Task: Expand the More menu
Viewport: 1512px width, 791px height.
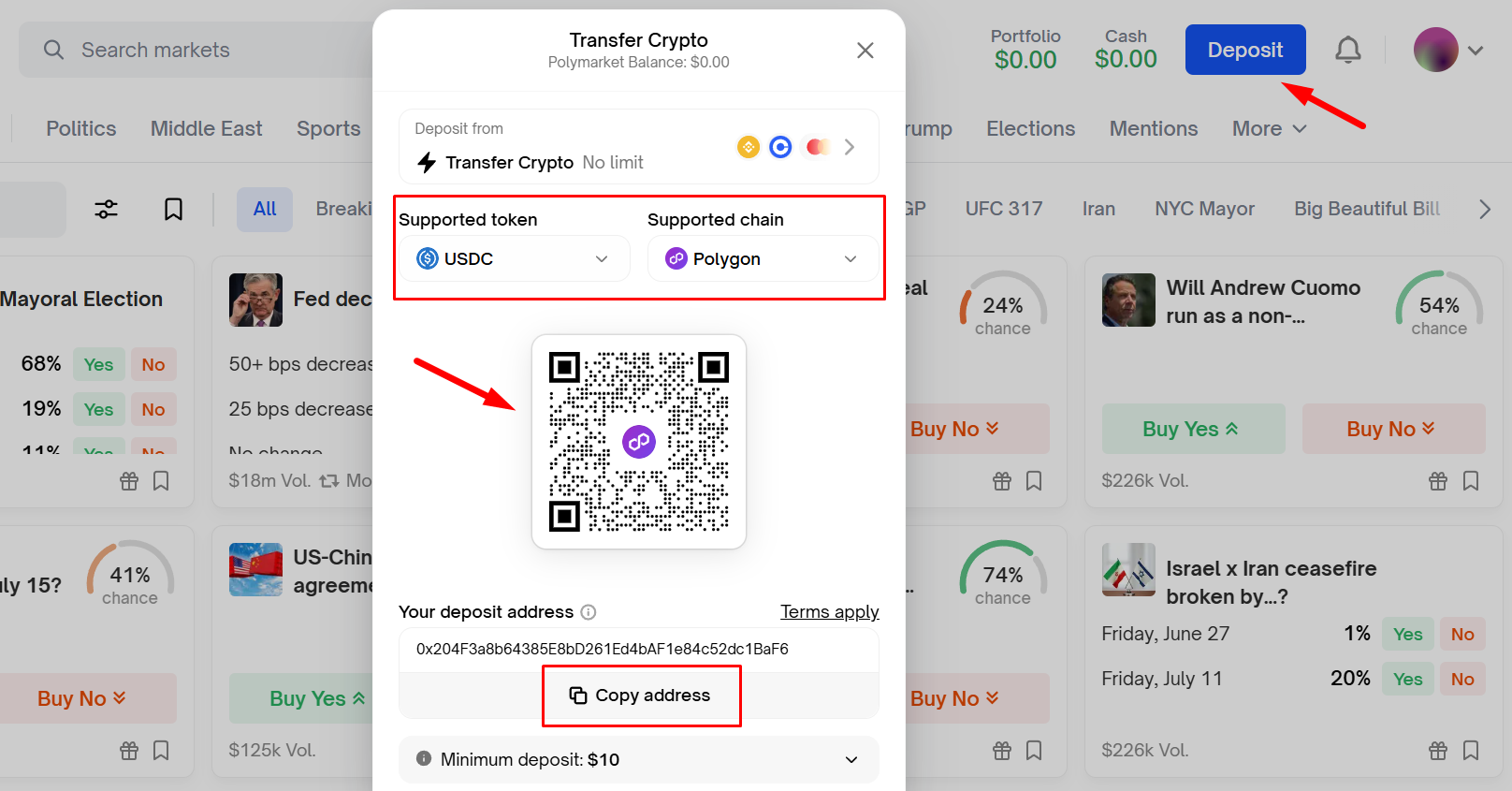Action: coord(1269,129)
